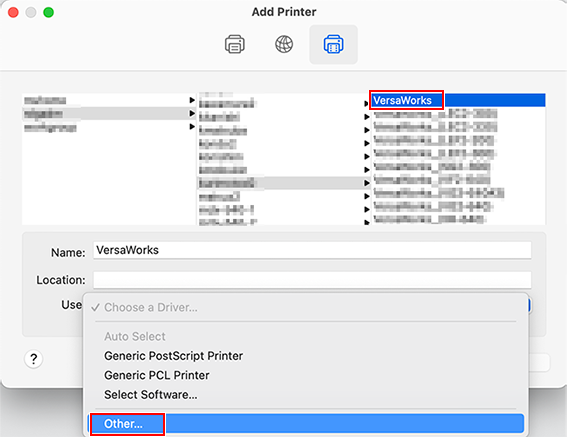Click the question mark help button
This screenshot has height=437, width=567.
(33, 359)
